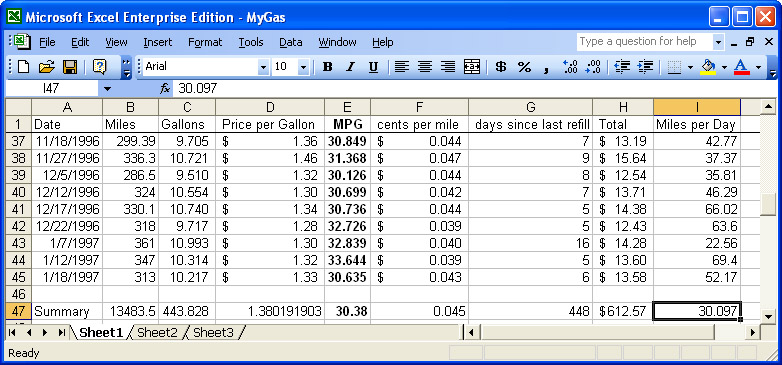Save the workbook with the floppy disk icon
782x365 pixels.
pos(69,66)
